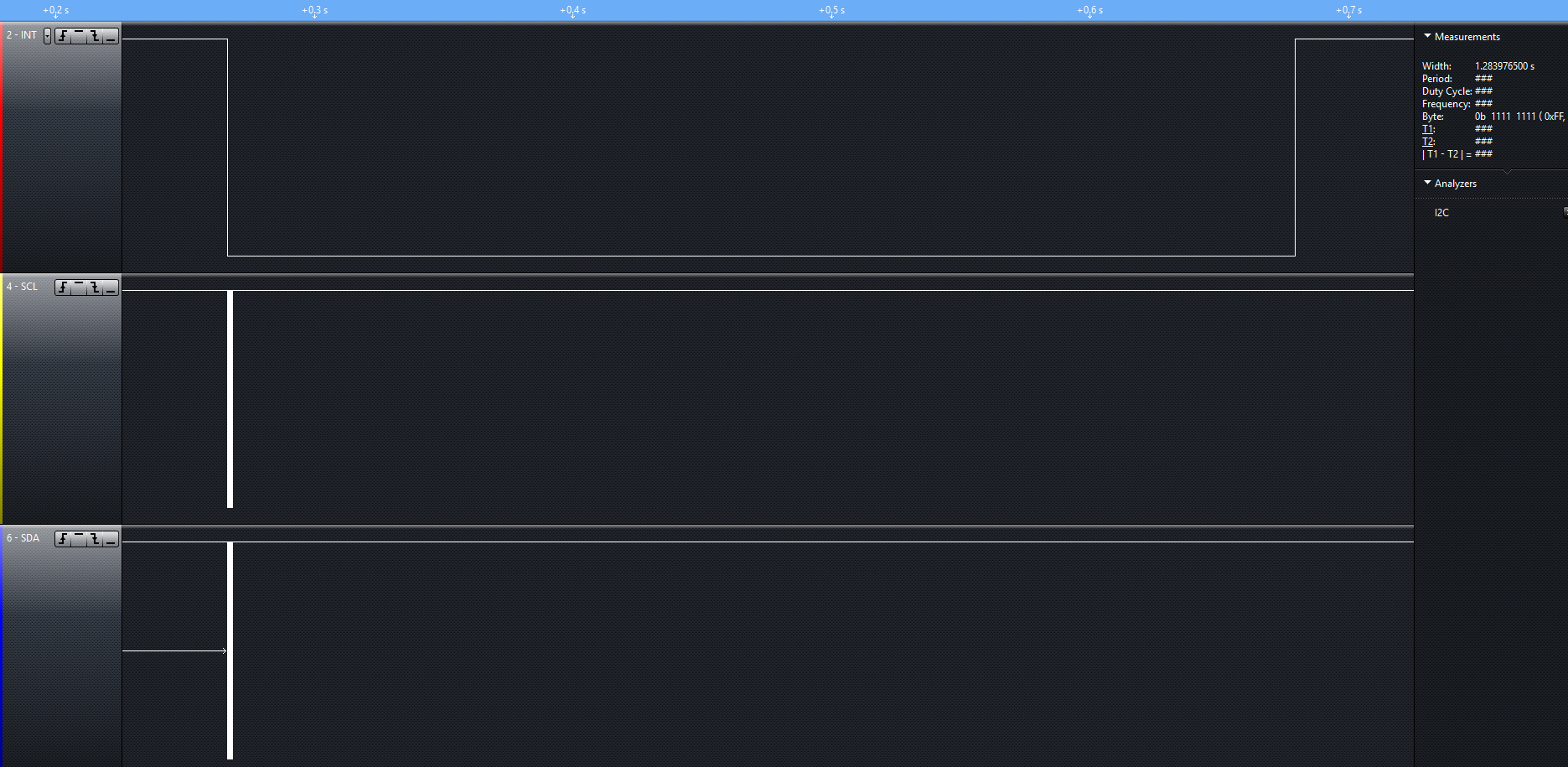Click the 6 - SDA channel label
Screen dimensions: 1568x767
23,538
